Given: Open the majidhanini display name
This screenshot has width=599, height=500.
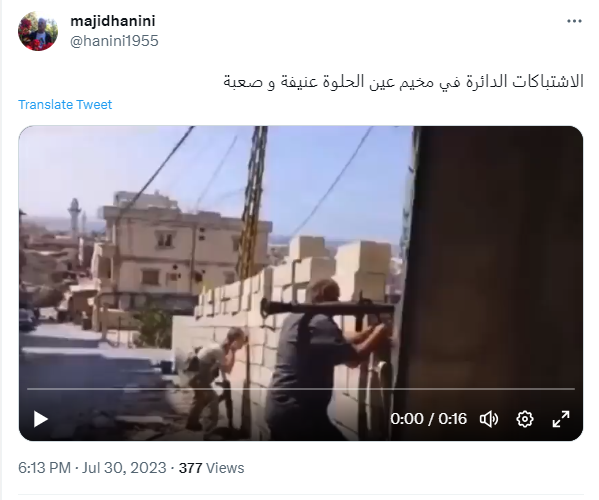Looking at the screenshot, I should point(113,21).
